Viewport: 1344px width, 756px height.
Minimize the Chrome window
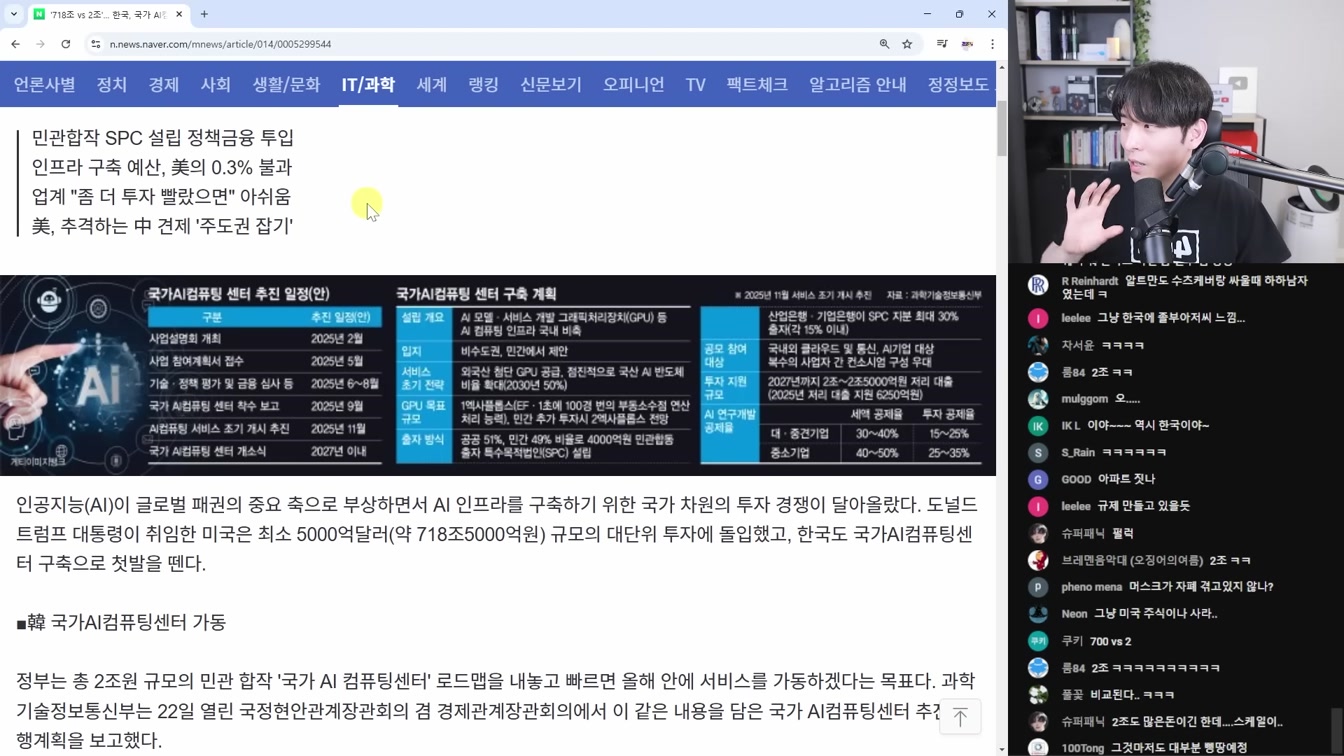(x=927, y=14)
